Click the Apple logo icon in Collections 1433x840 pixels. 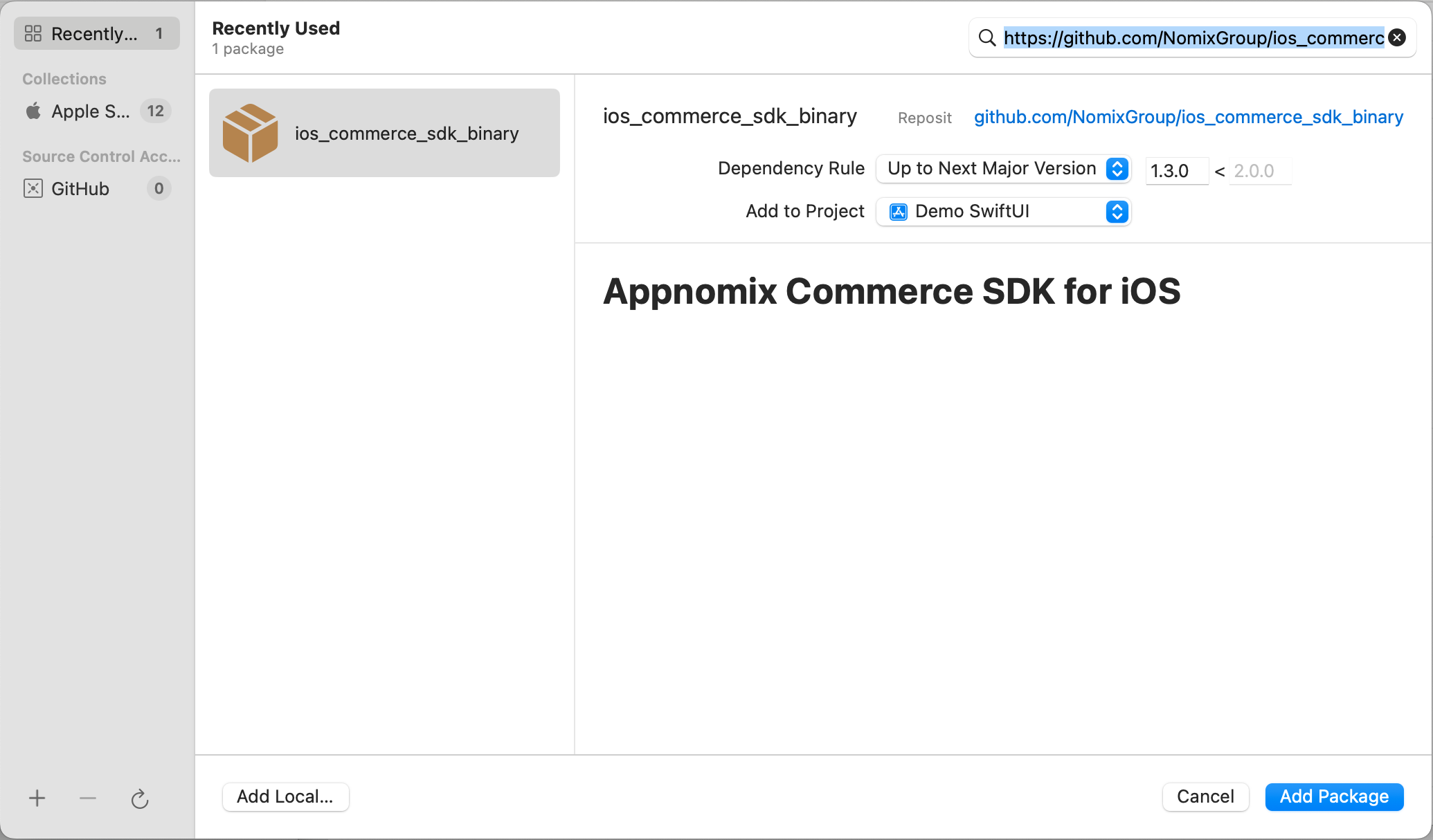coord(33,111)
